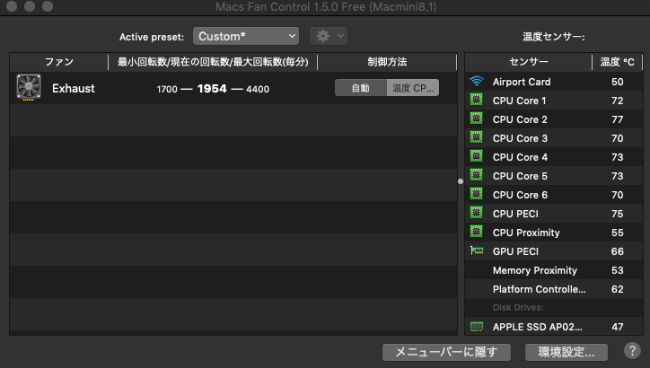Screen dimensions: 650x368
Task: Select the Airport Card sensor row
Action: [554, 82]
